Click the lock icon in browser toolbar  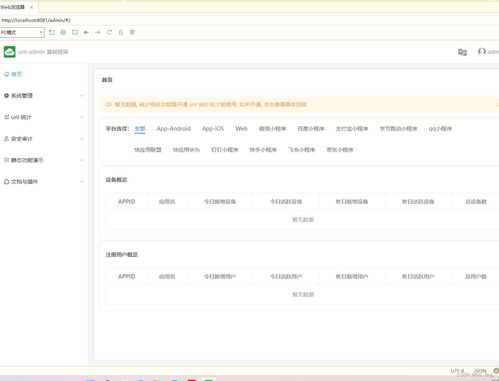tap(121, 32)
